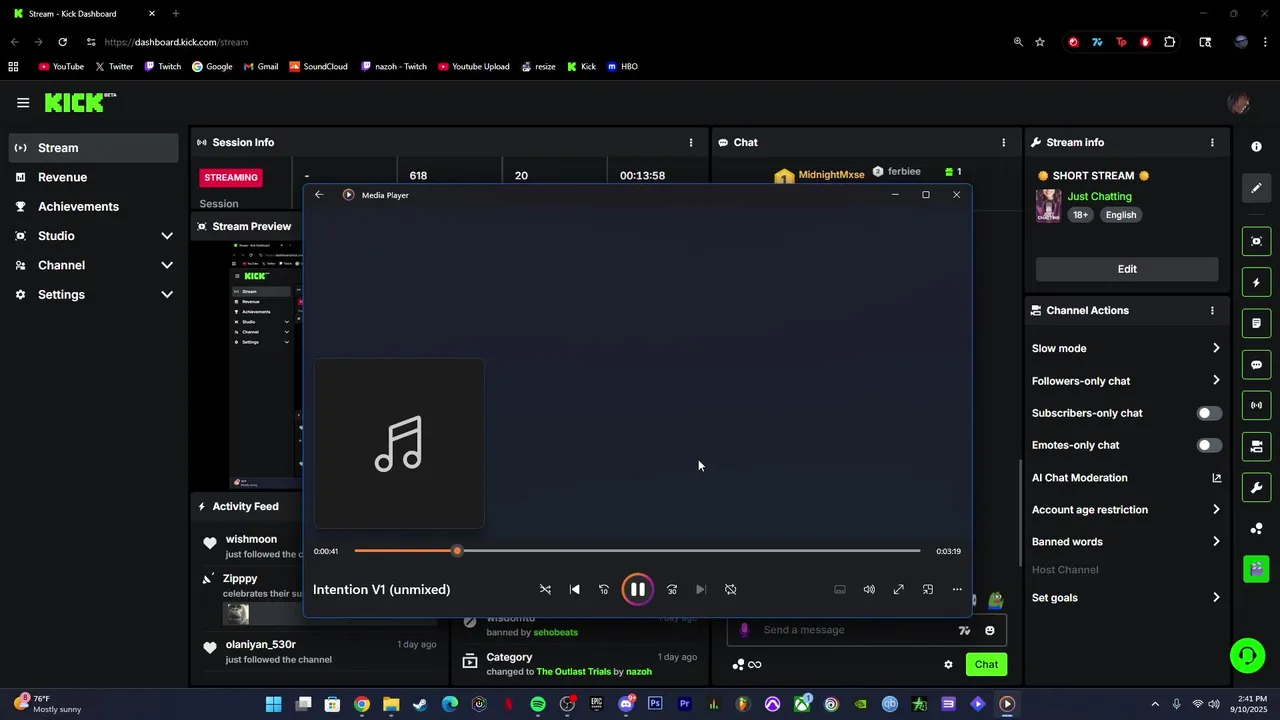Skip to previous track in Media Player

click(574, 590)
